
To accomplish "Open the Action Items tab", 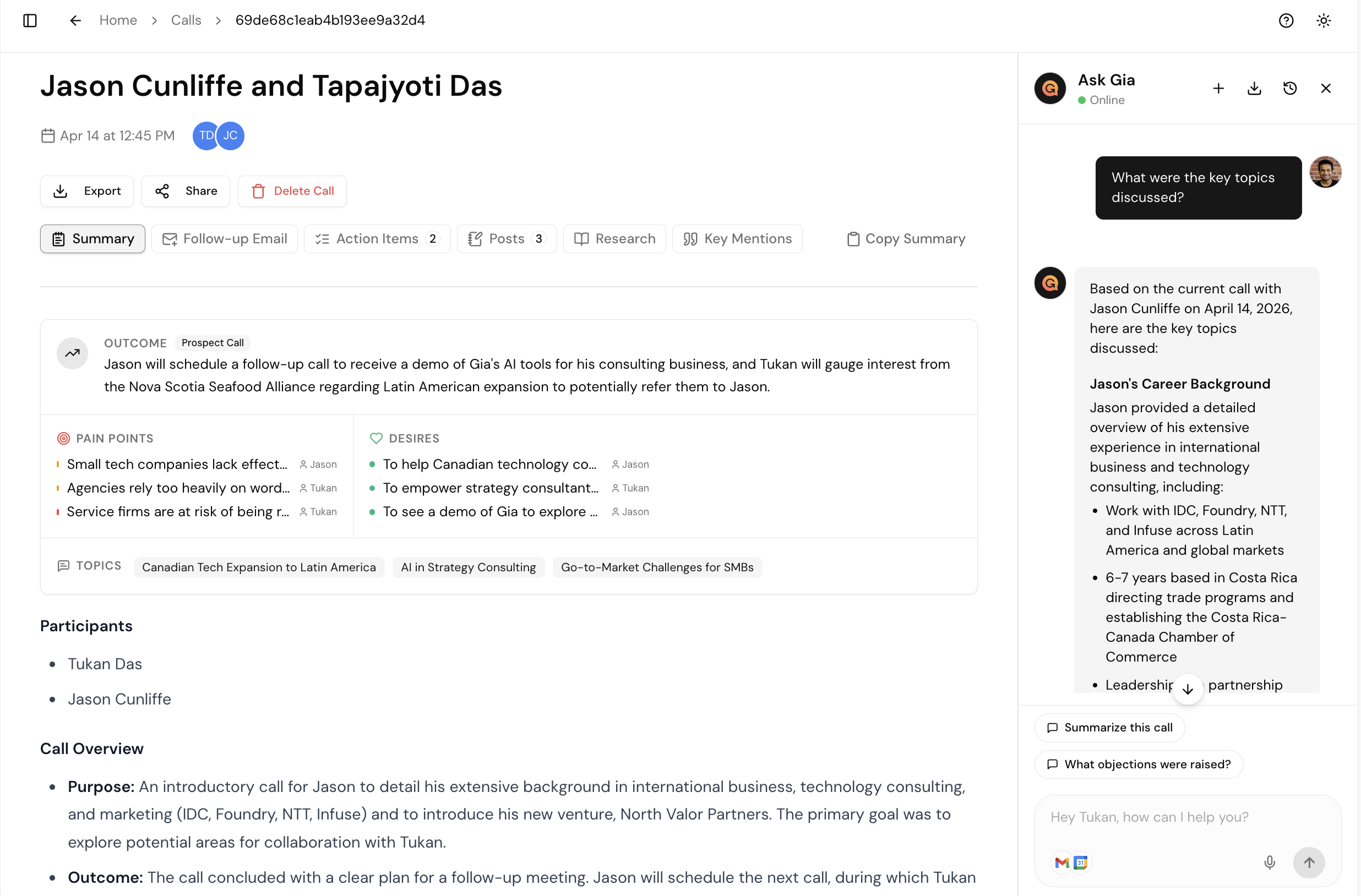I will pyautogui.click(x=377, y=238).
